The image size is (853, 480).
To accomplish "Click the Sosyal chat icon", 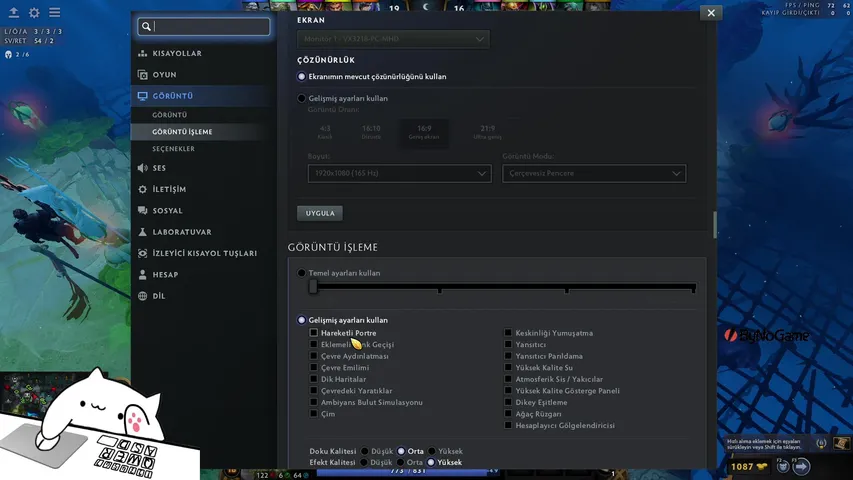I will tap(143, 211).
